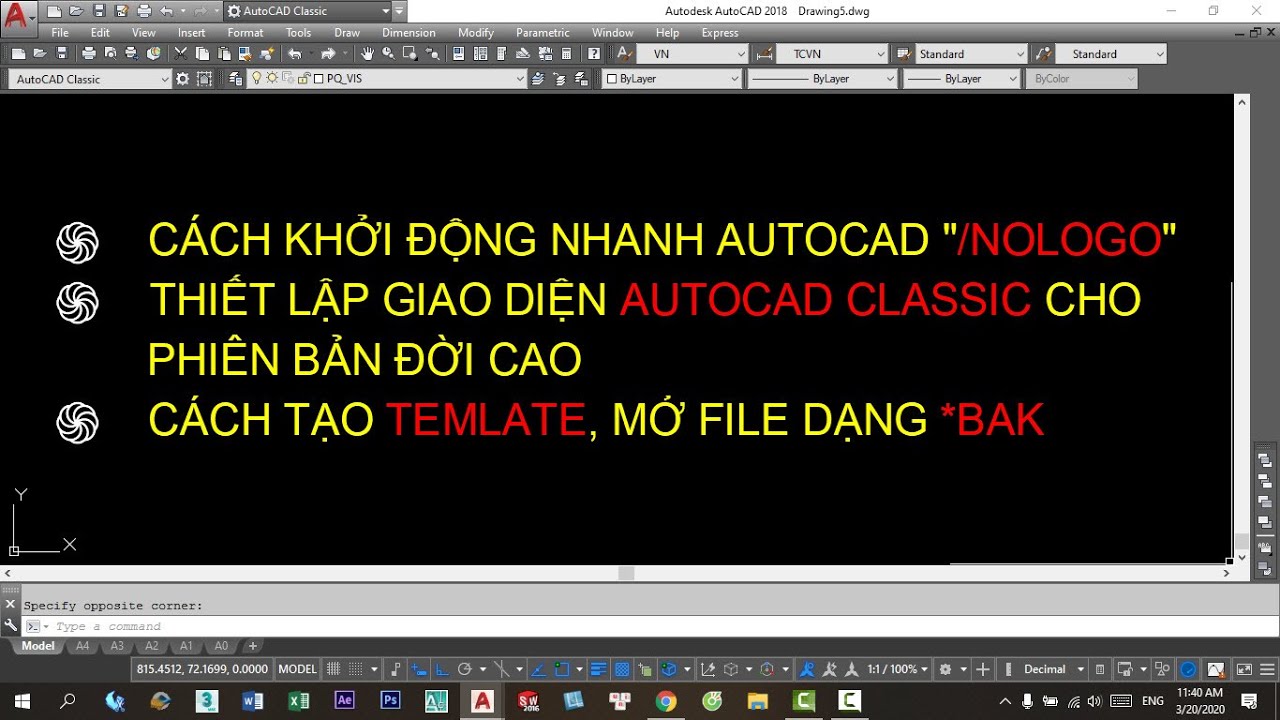Open the Help question mark icon
The width and height of the screenshot is (1280, 720).
pyautogui.click(x=593, y=53)
